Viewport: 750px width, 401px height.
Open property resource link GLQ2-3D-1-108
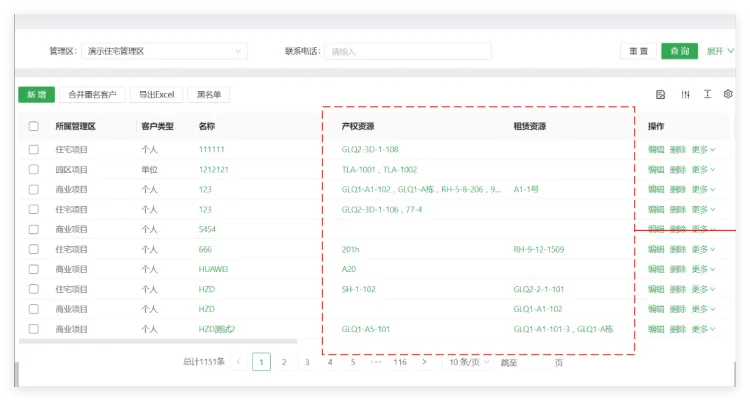coord(370,150)
